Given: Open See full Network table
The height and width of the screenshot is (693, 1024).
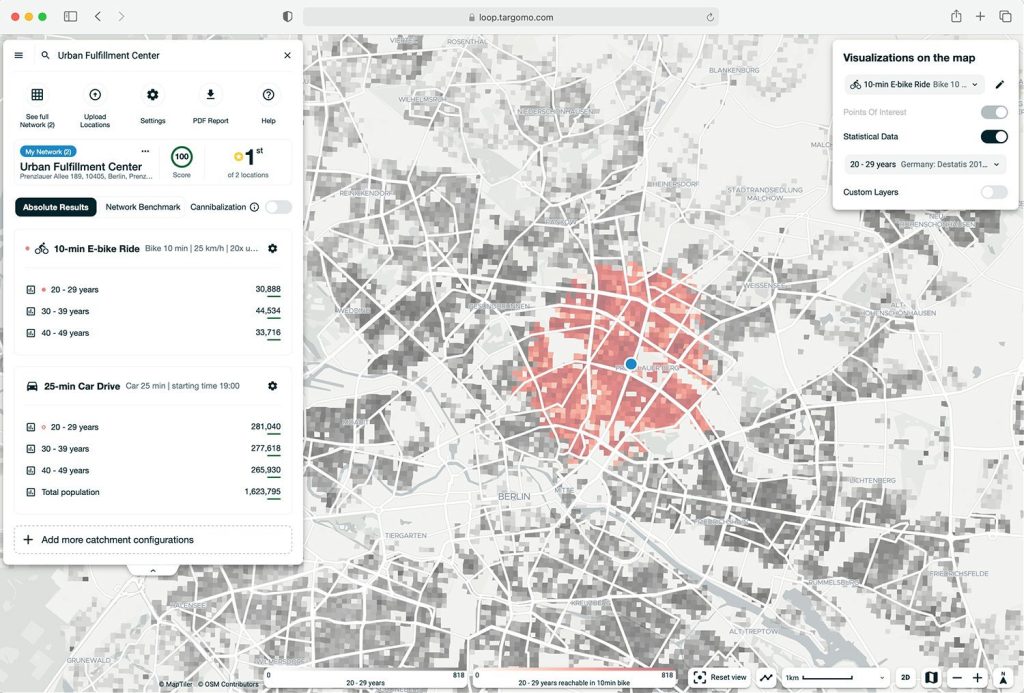Looking at the screenshot, I should click(x=37, y=106).
